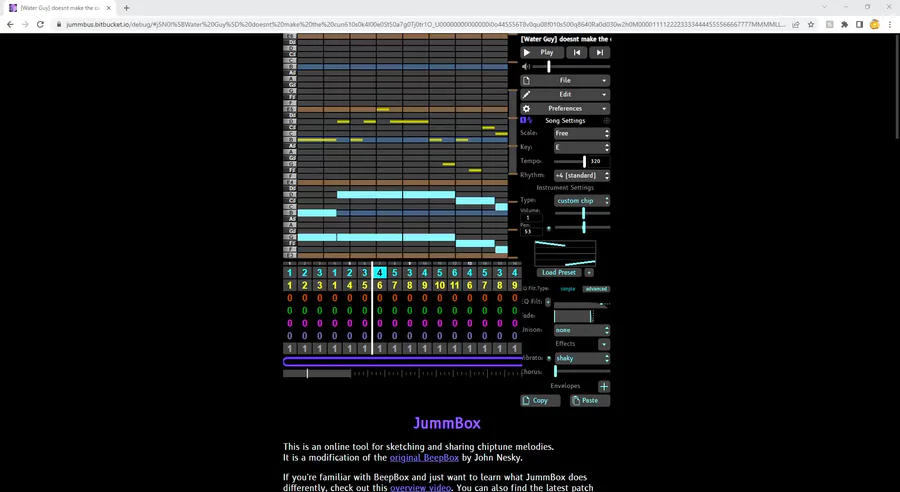Select highlighted cyan pattern 4 in bar 7
Image resolution: width=900 pixels, height=492 pixels.
click(x=379, y=273)
